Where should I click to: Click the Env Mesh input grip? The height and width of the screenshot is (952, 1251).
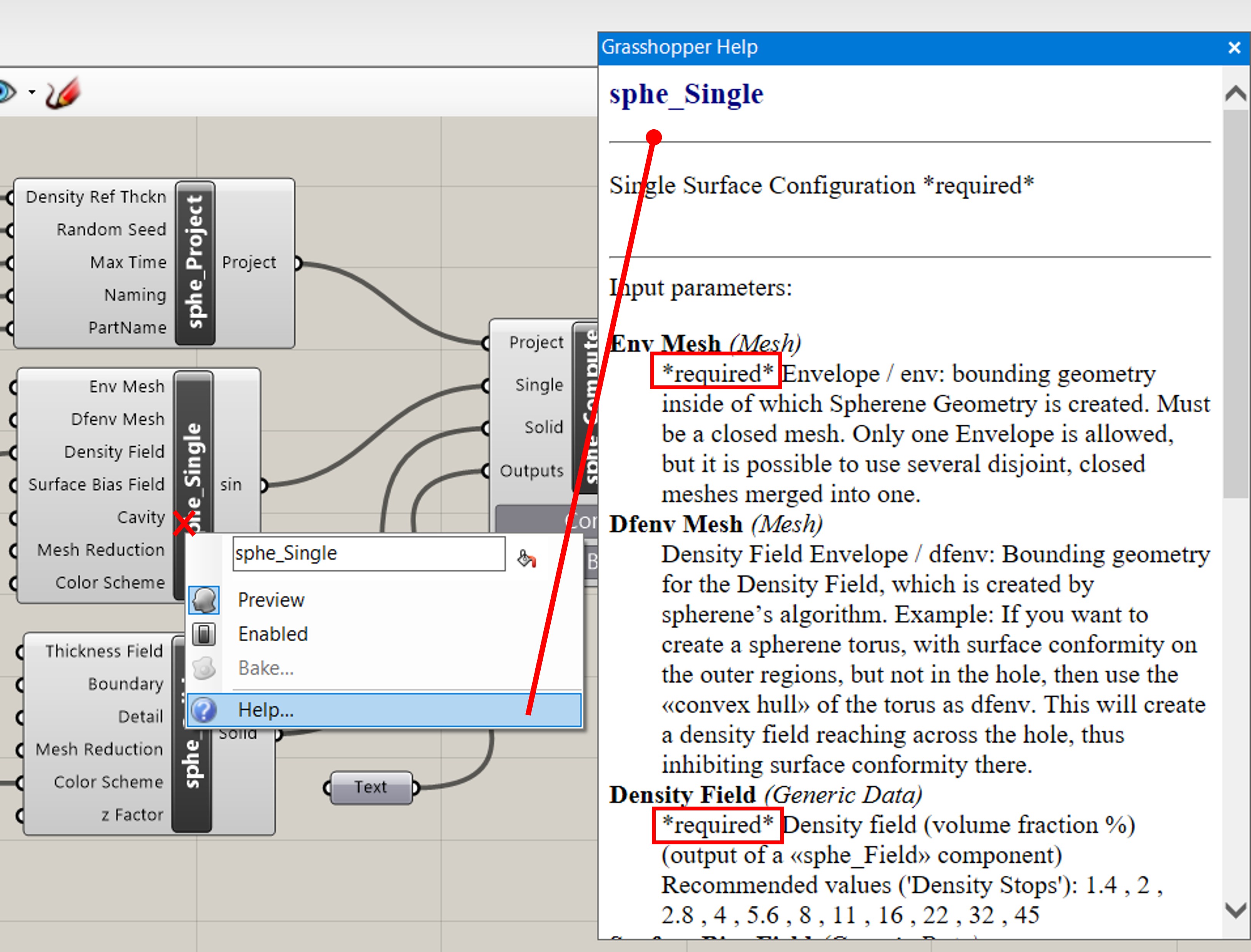[x=13, y=387]
